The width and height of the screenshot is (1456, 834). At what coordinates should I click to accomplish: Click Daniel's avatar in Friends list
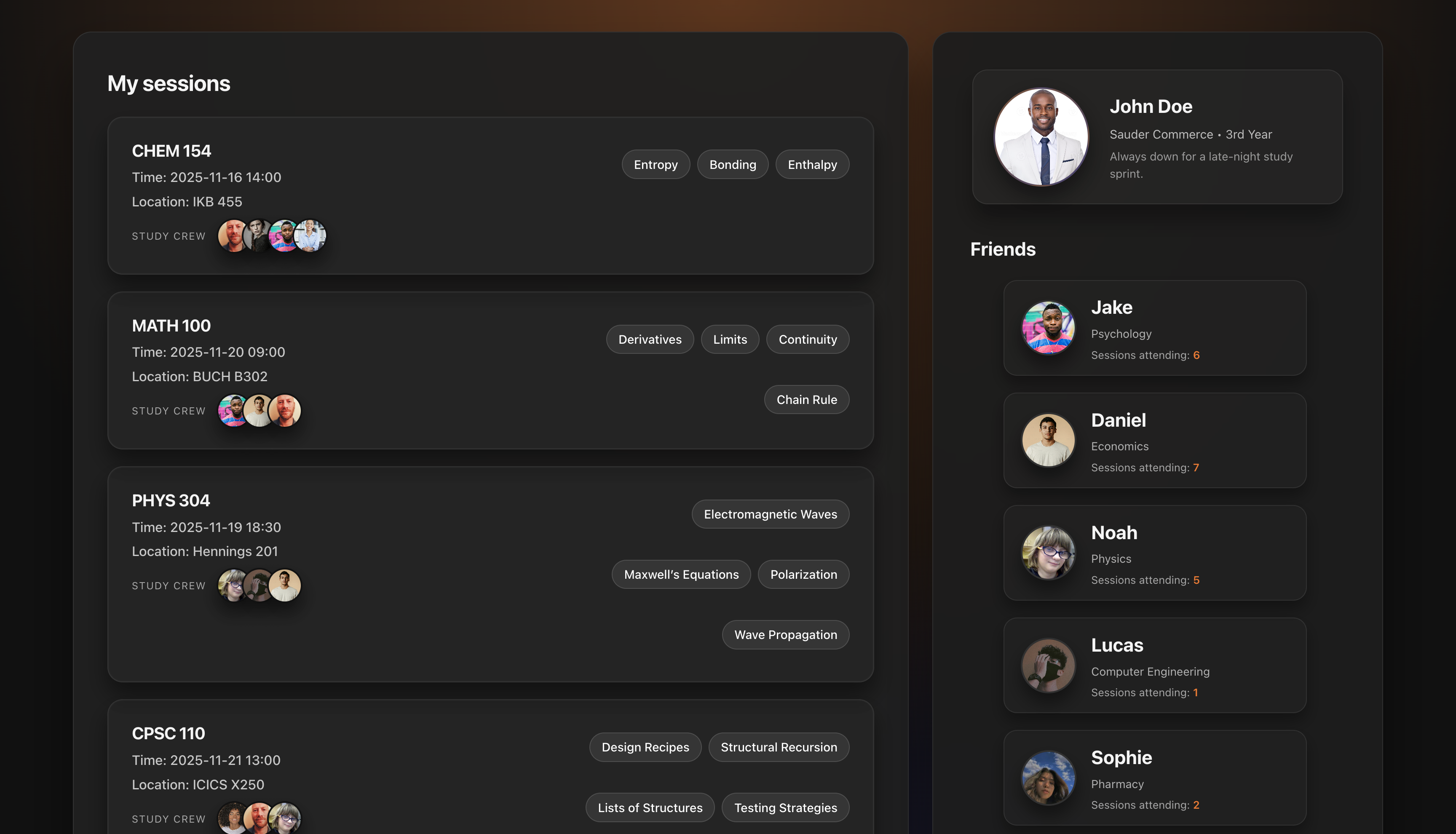[1048, 440]
